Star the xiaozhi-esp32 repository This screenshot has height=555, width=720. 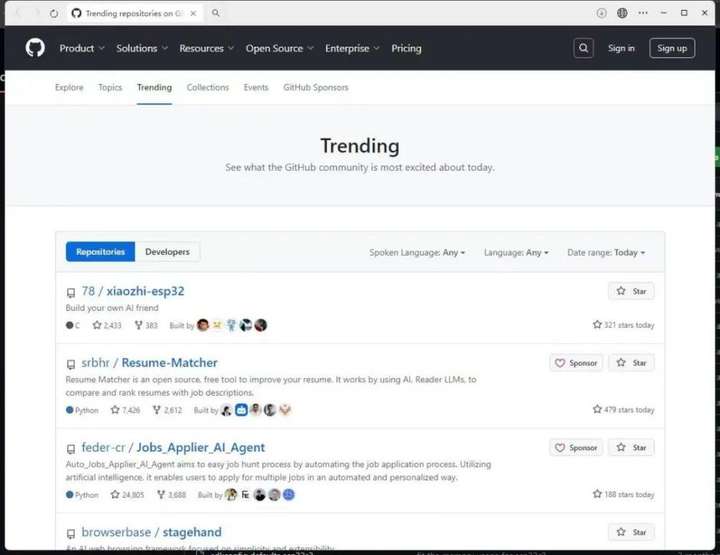(x=631, y=291)
